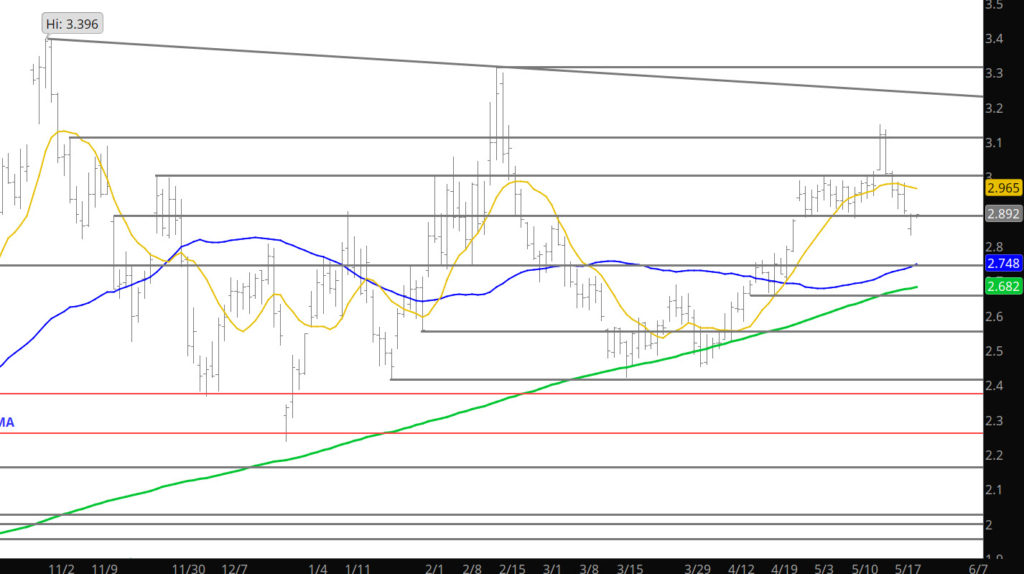
Task: Click the 3.3 price axis label
Action: click(994, 74)
